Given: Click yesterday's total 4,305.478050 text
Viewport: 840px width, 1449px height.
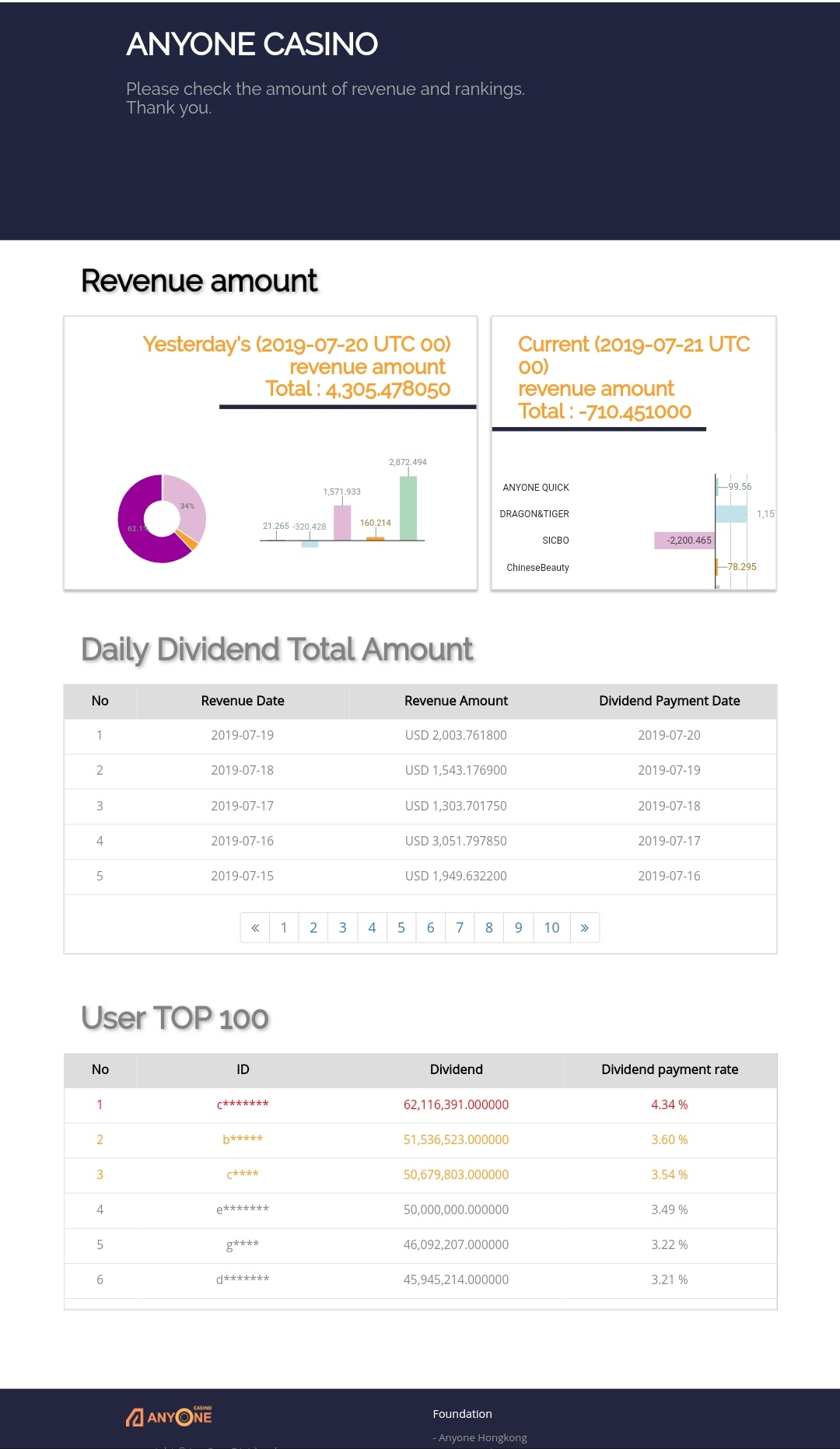Looking at the screenshot, I should (x=358, y=389).
